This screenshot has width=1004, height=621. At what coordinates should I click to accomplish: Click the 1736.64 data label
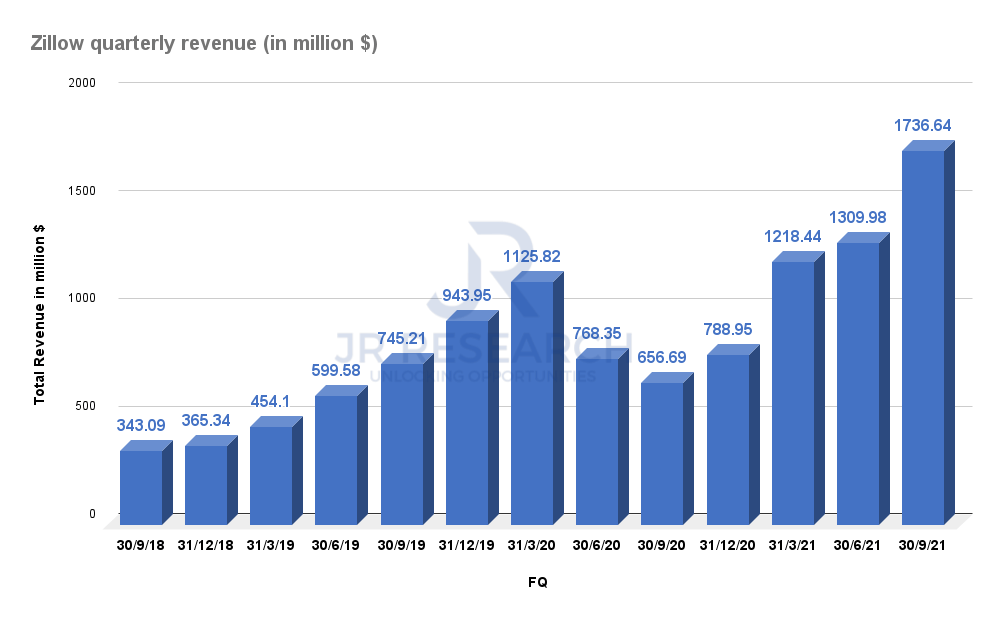point(923,126)
